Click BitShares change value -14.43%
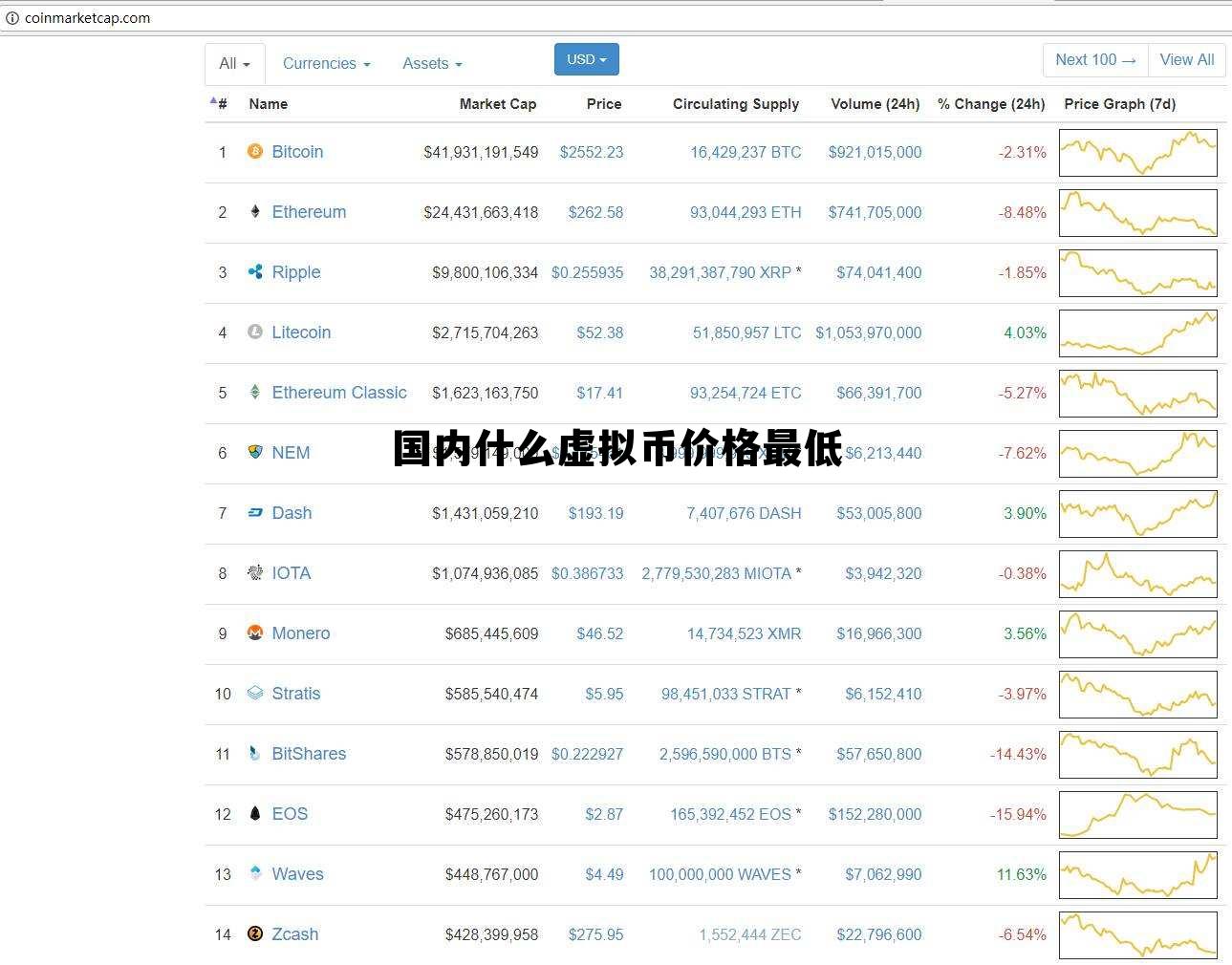The width and height of the screenshot is (1232, 965). click(1018, 753)
